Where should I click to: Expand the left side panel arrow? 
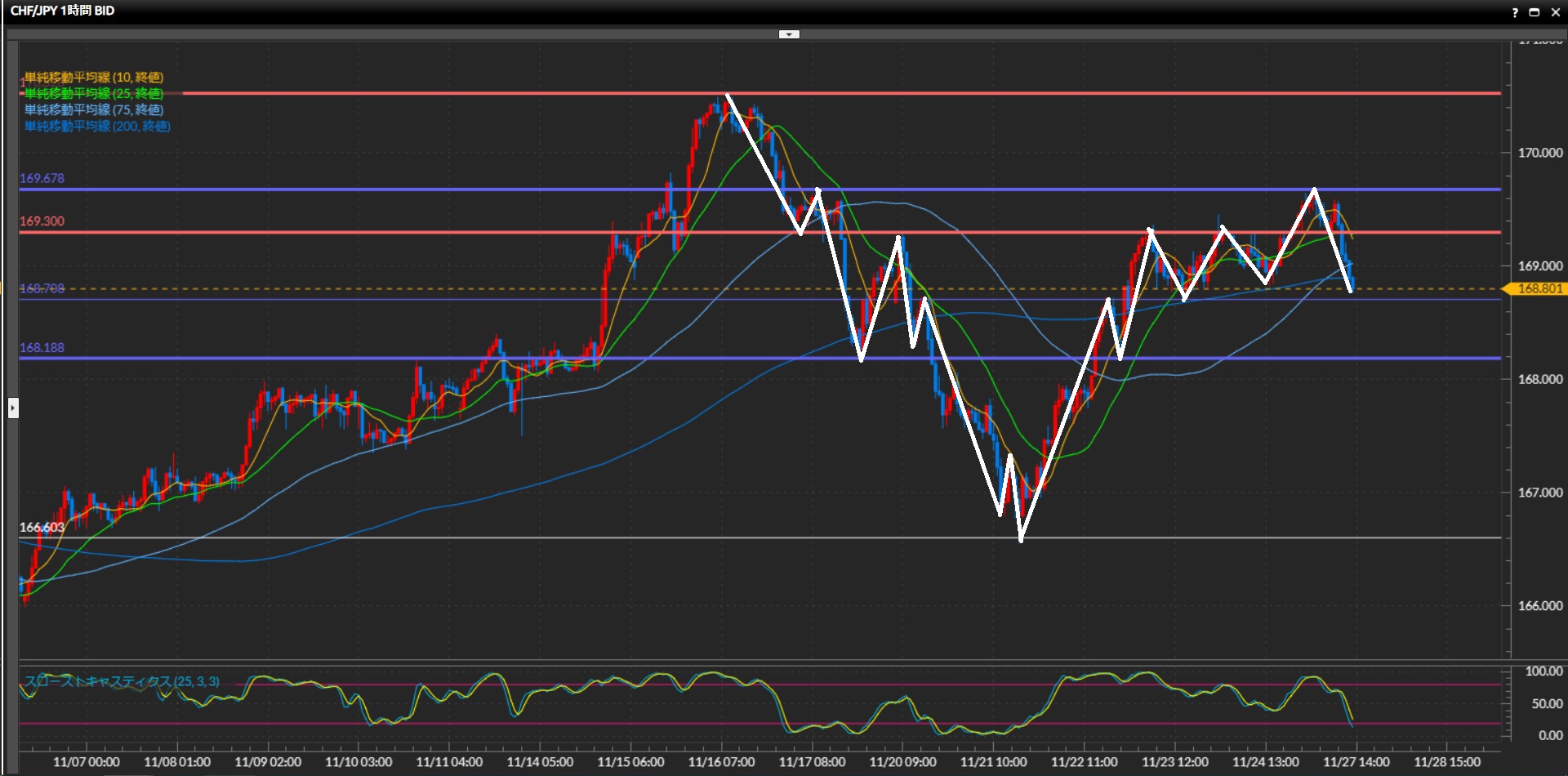(13, 408)
